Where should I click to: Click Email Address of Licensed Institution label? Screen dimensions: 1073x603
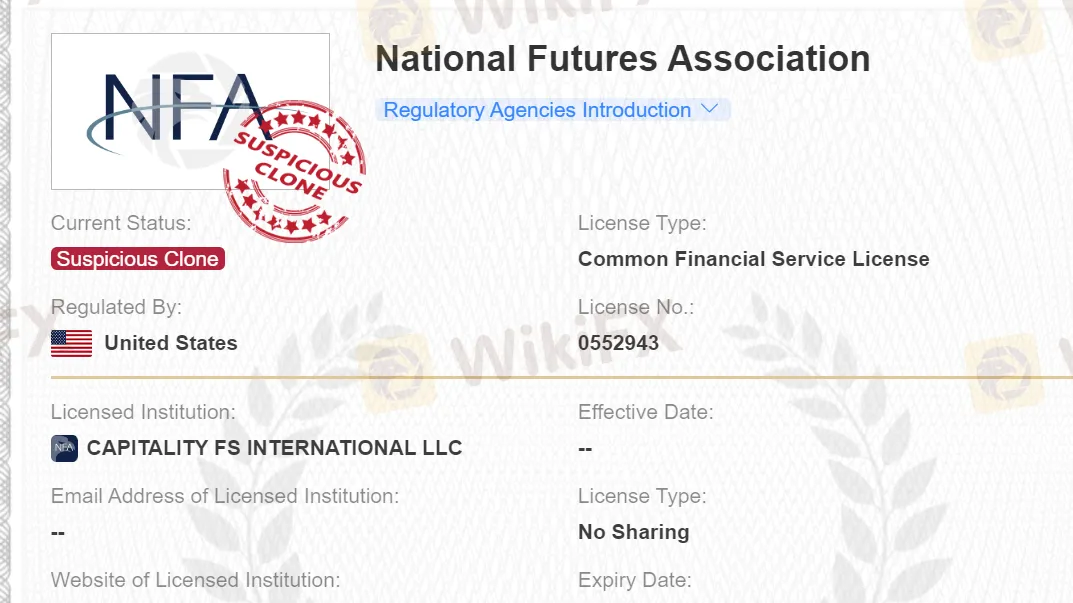pyautogui.click(x=224, y=496)
